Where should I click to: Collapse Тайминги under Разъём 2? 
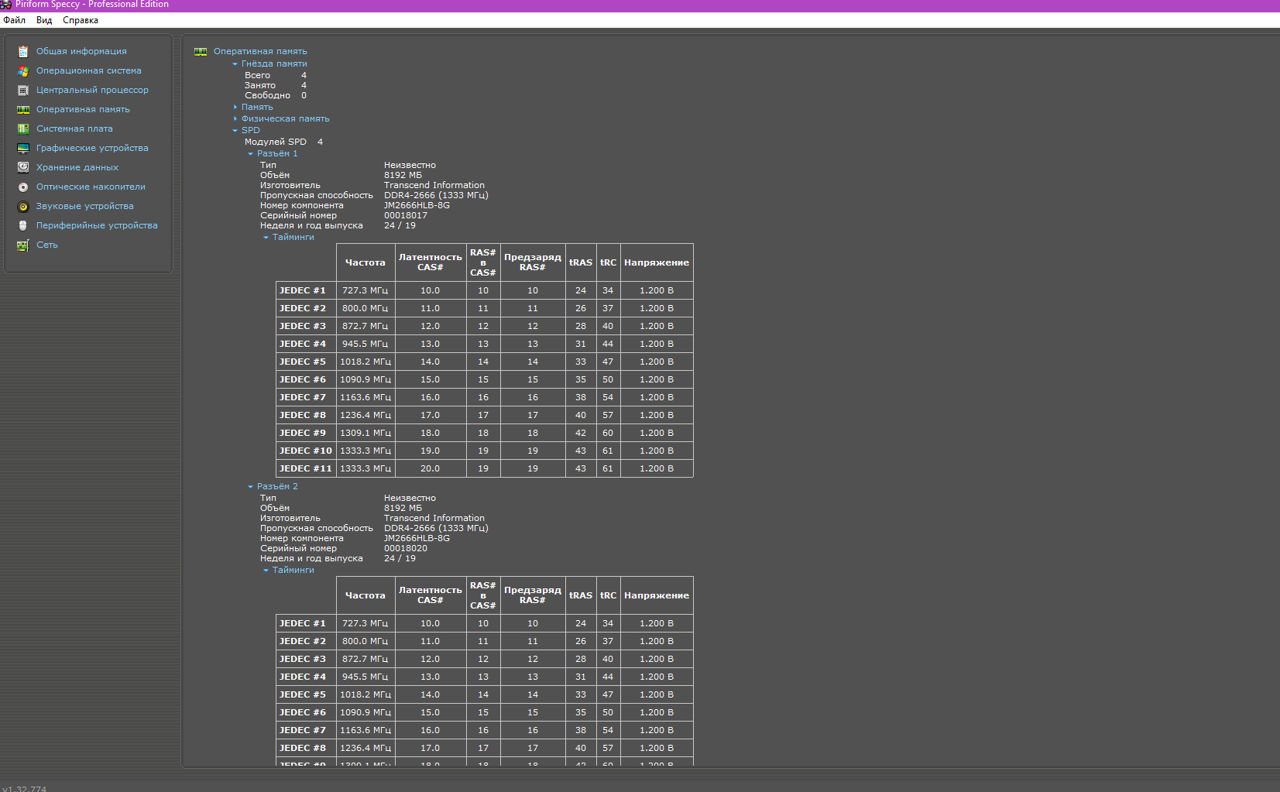point(267,571)
